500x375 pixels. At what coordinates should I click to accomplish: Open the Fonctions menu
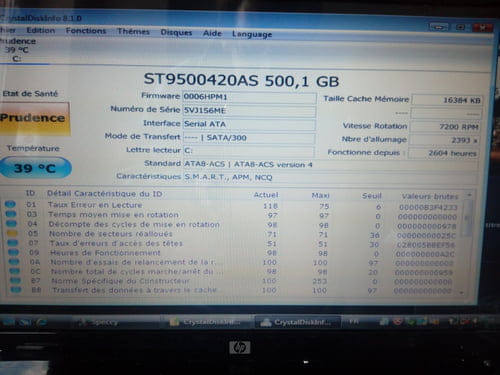click(x=86, y=31)
